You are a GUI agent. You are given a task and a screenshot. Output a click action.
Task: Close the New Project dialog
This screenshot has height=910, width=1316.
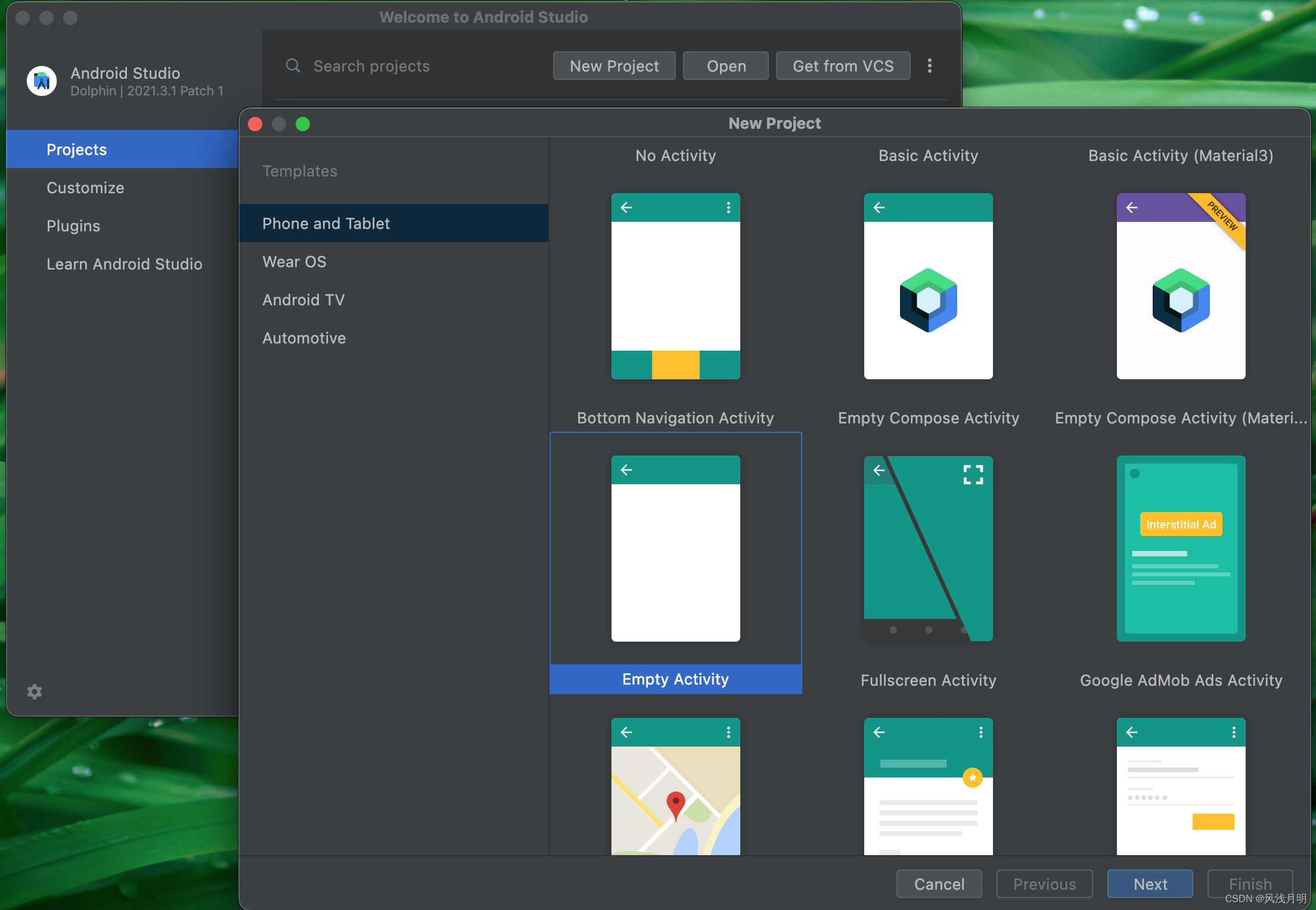coord(255,123)
